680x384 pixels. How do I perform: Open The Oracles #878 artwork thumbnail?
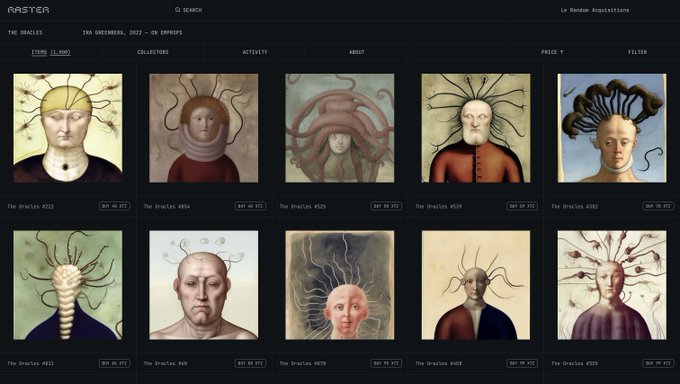340,285
